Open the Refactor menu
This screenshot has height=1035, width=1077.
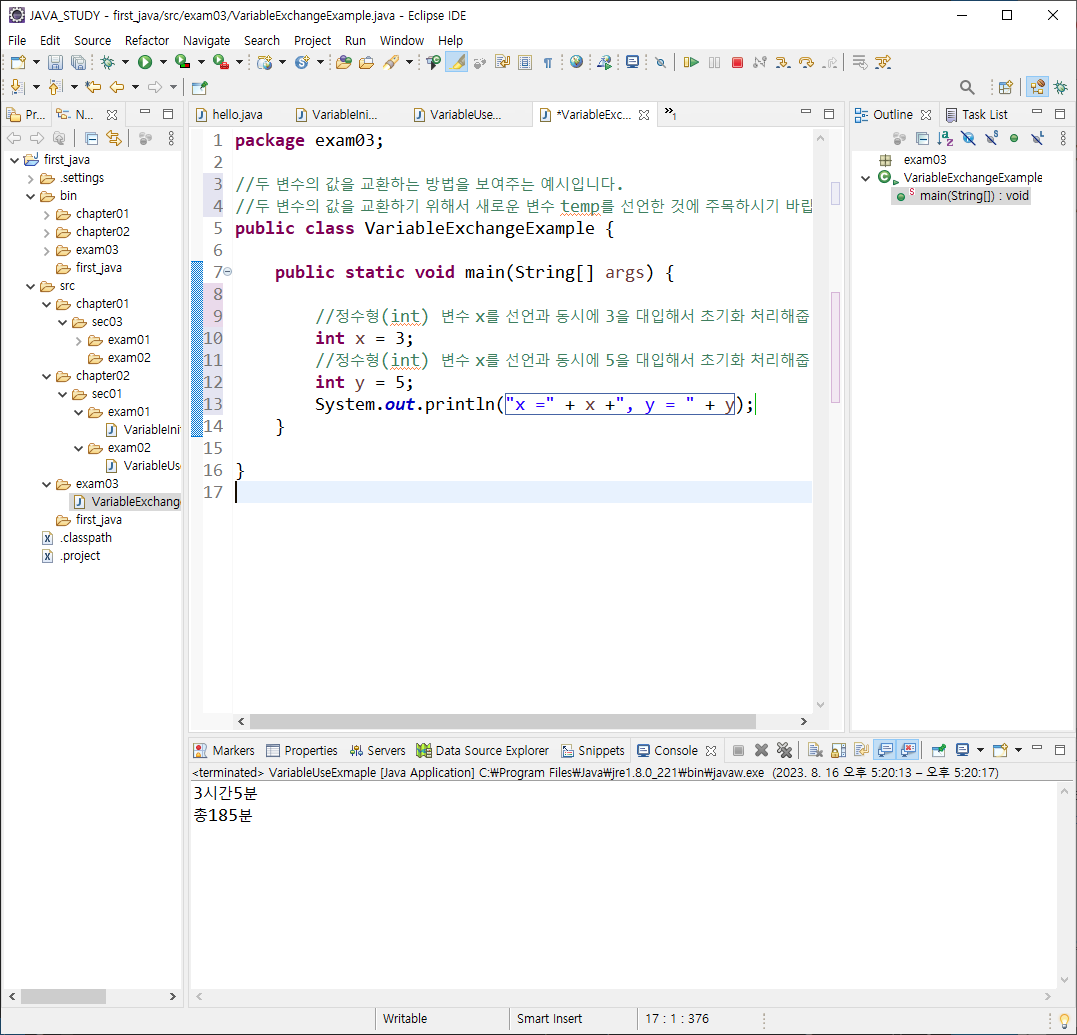tap(146, 41)
